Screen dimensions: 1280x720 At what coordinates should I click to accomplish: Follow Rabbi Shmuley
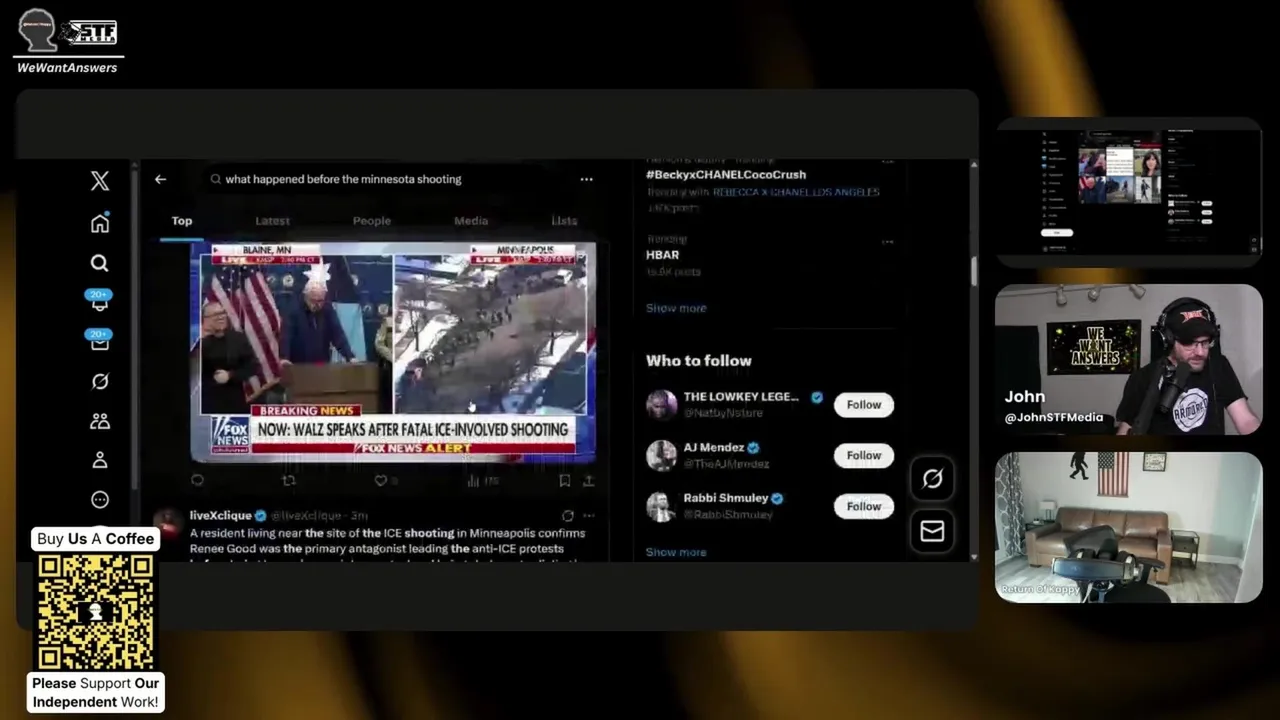pyautogui.click(x=864, y=506)
